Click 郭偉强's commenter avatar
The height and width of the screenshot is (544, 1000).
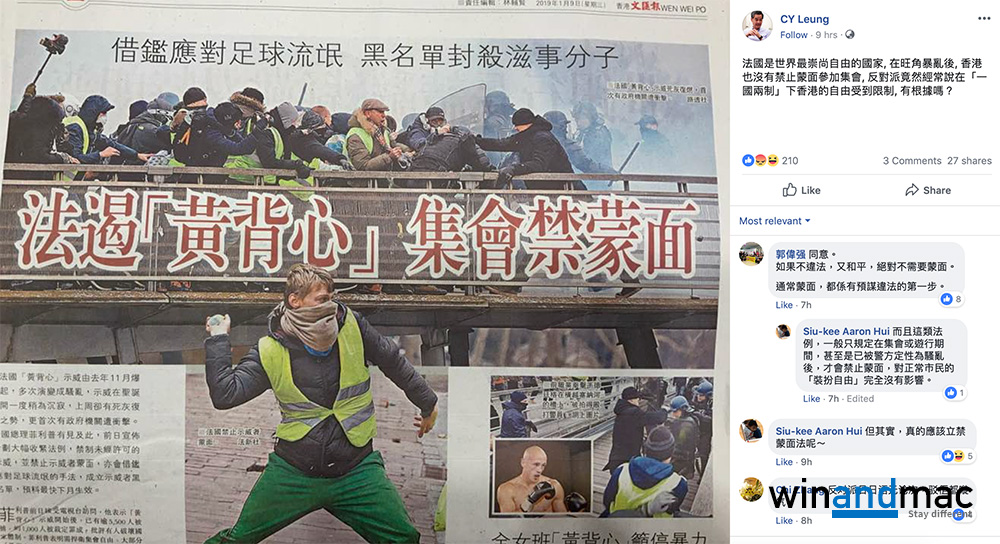[751, 254]
